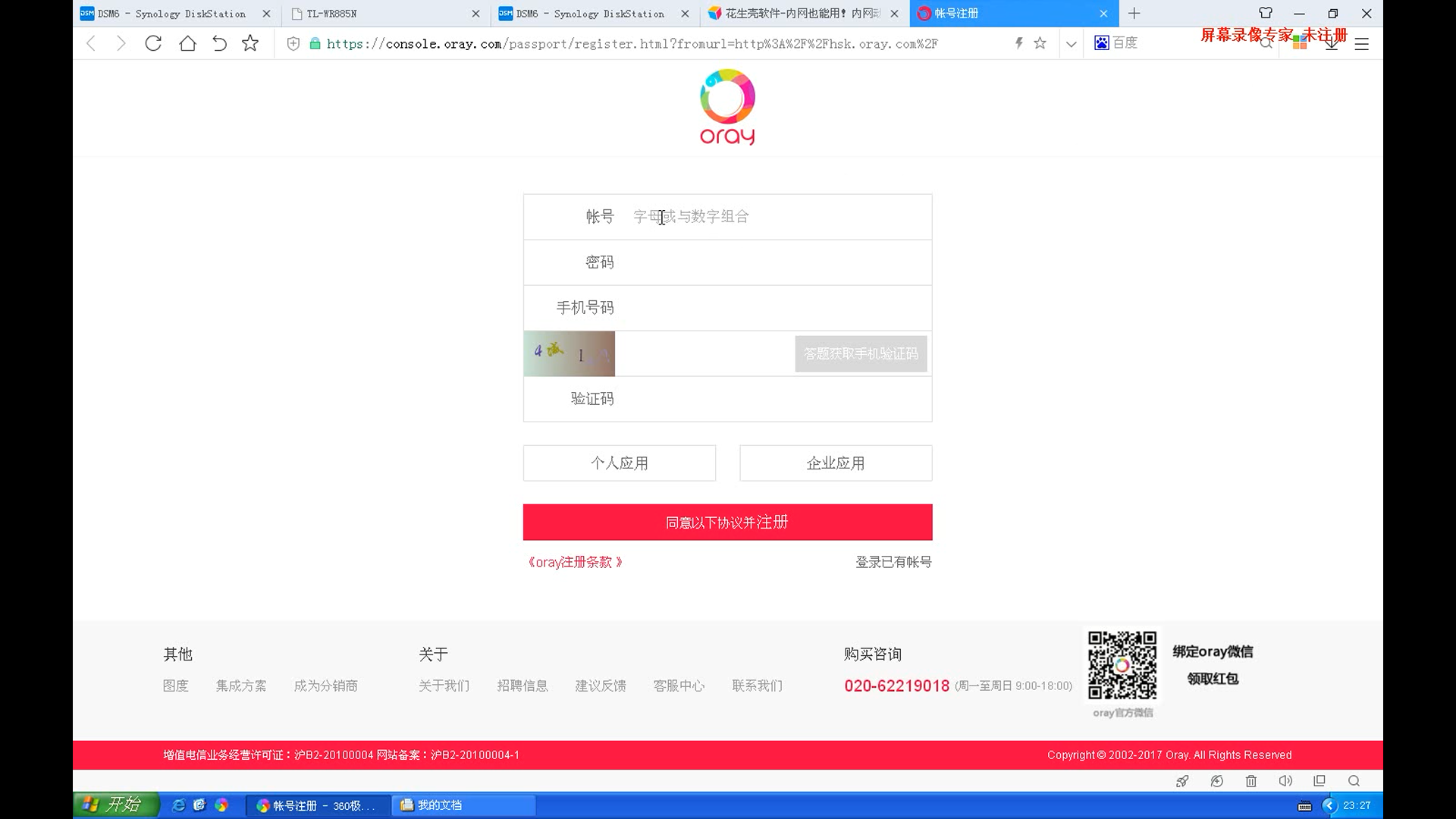The width and height of the screenshot is (1456, 819).
Task: Click the lightning speed mode icon
Action: pos(1019,43)
